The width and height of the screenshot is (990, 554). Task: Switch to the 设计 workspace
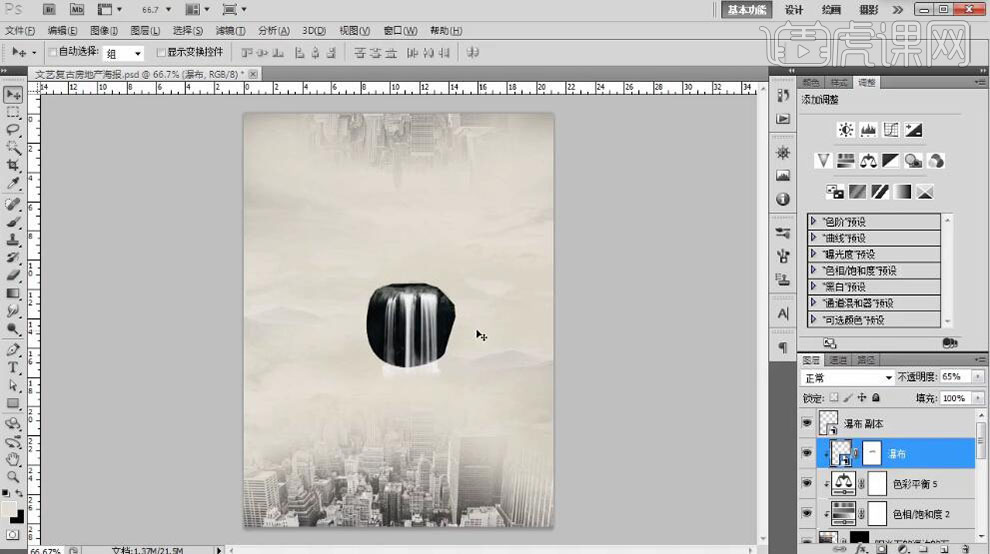(794, 9)
